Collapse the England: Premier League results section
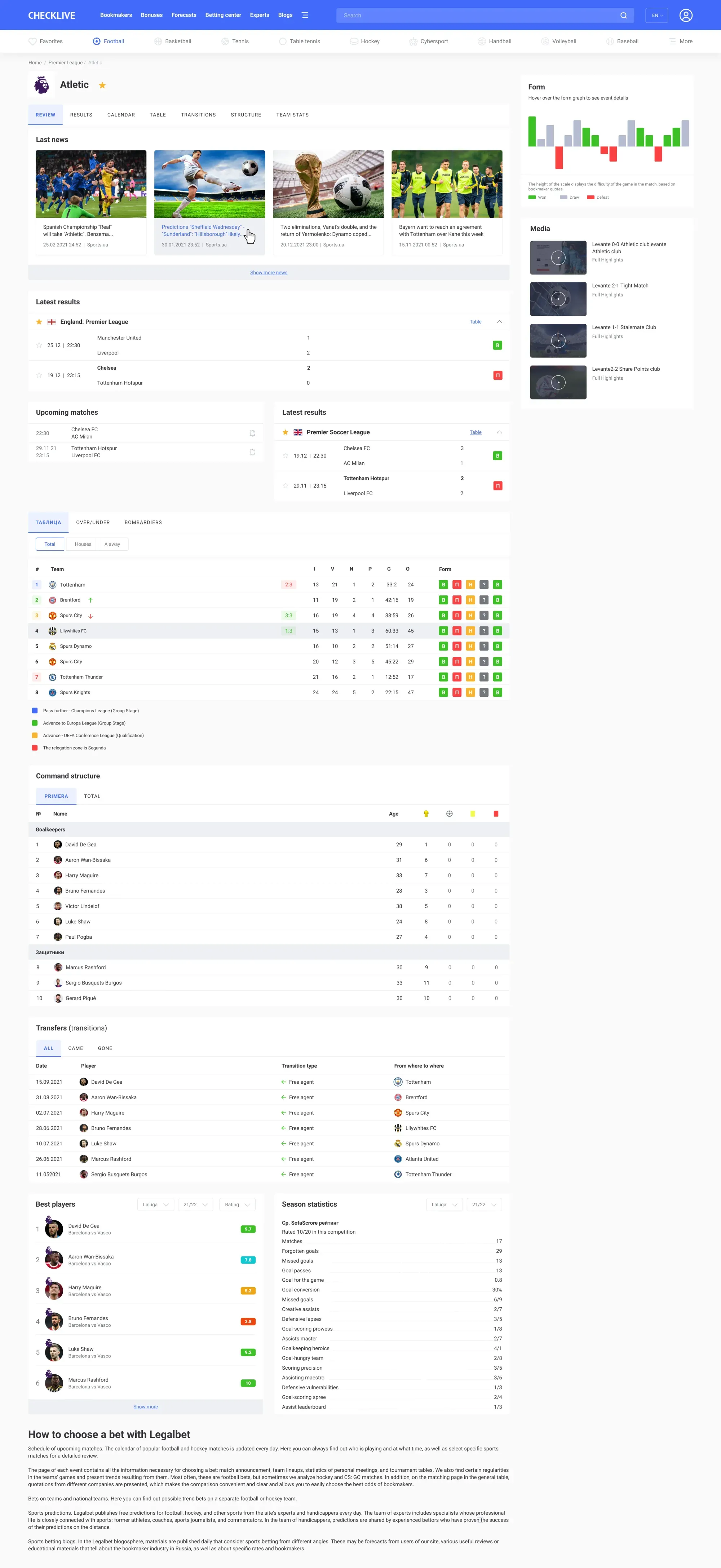The height and width of the screenshot is (1568, 721). click(499, 322)
